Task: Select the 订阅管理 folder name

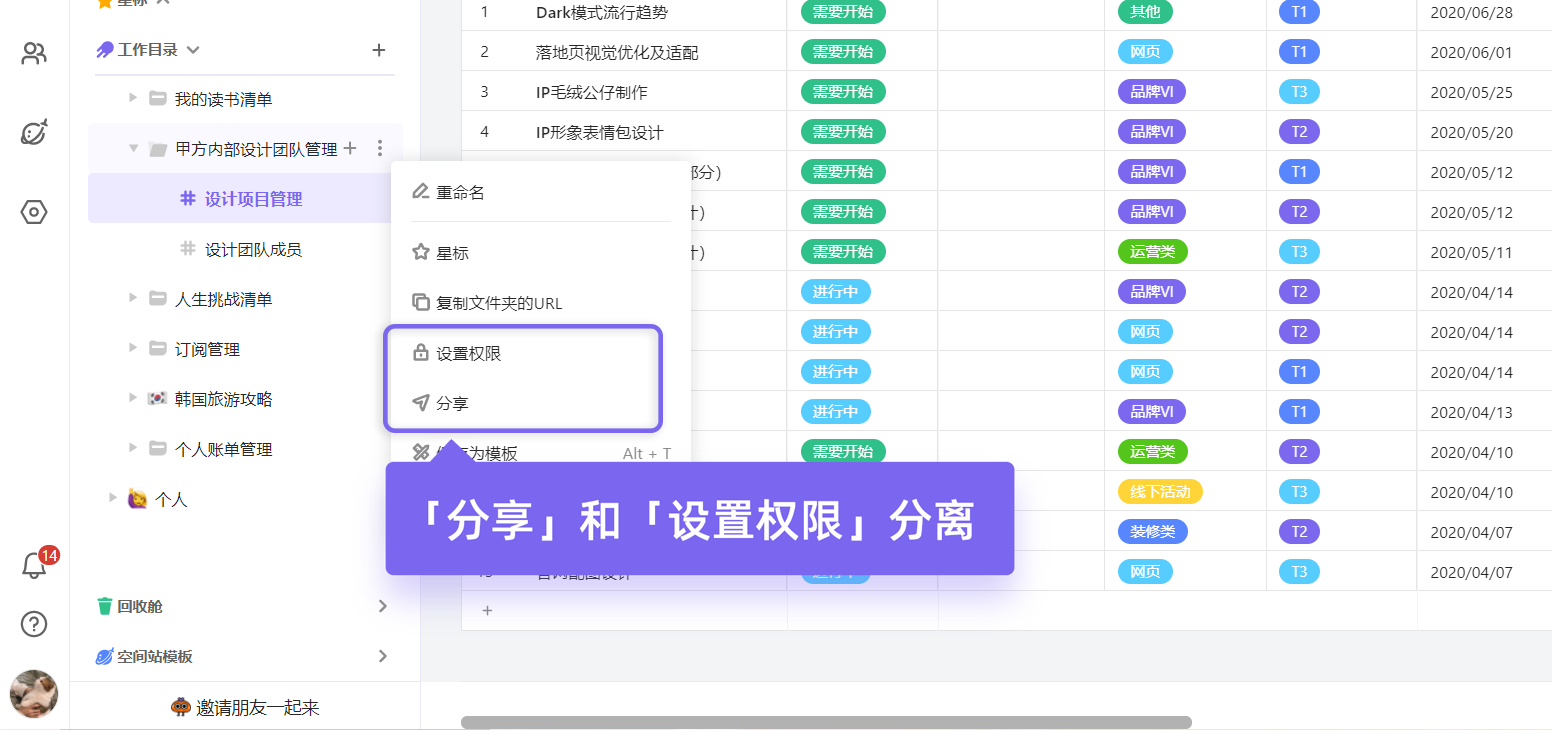Action: point(207,349)
